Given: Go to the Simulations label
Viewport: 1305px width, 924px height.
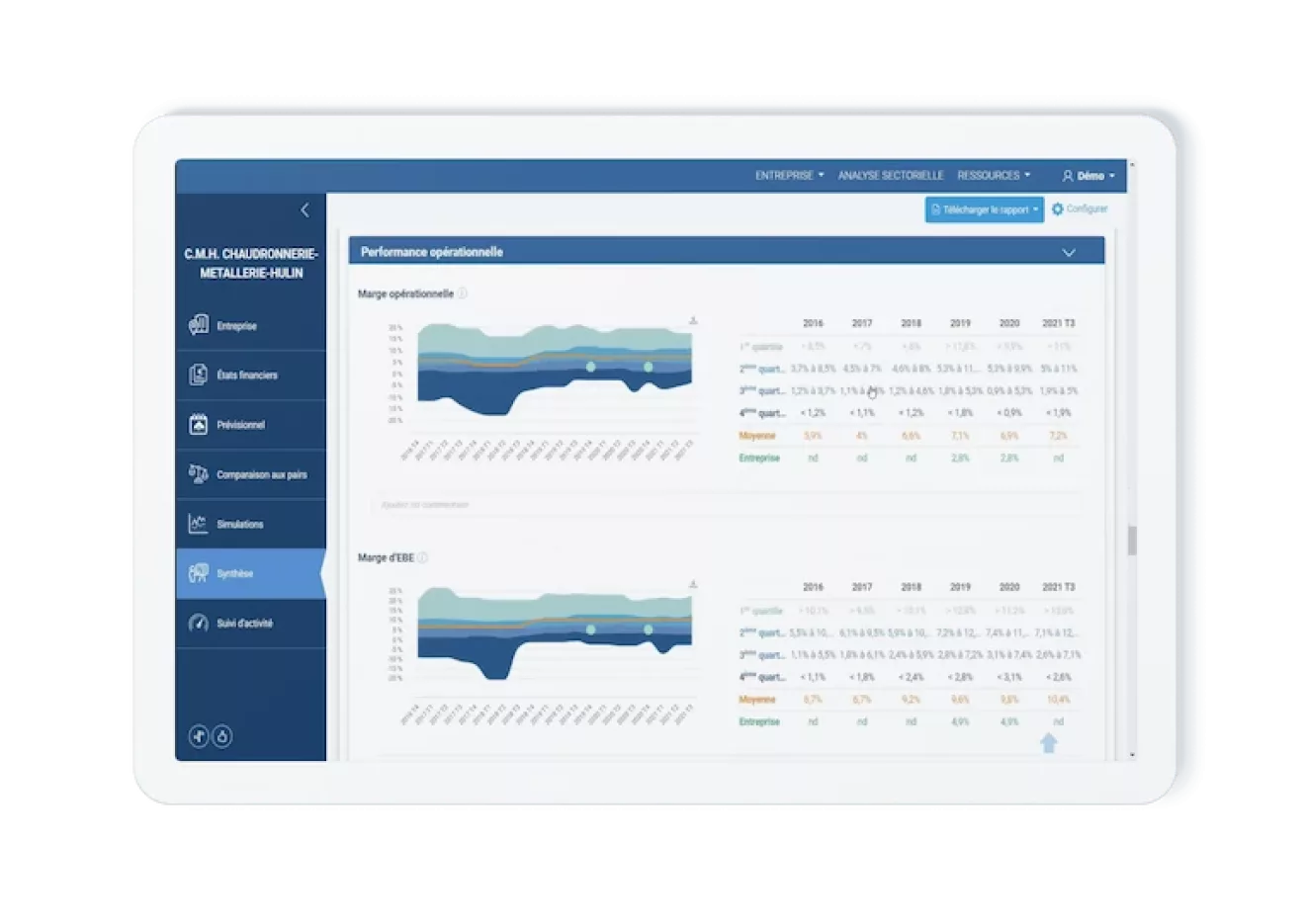Looking at the screenshot, I should [x=240, y=524].
